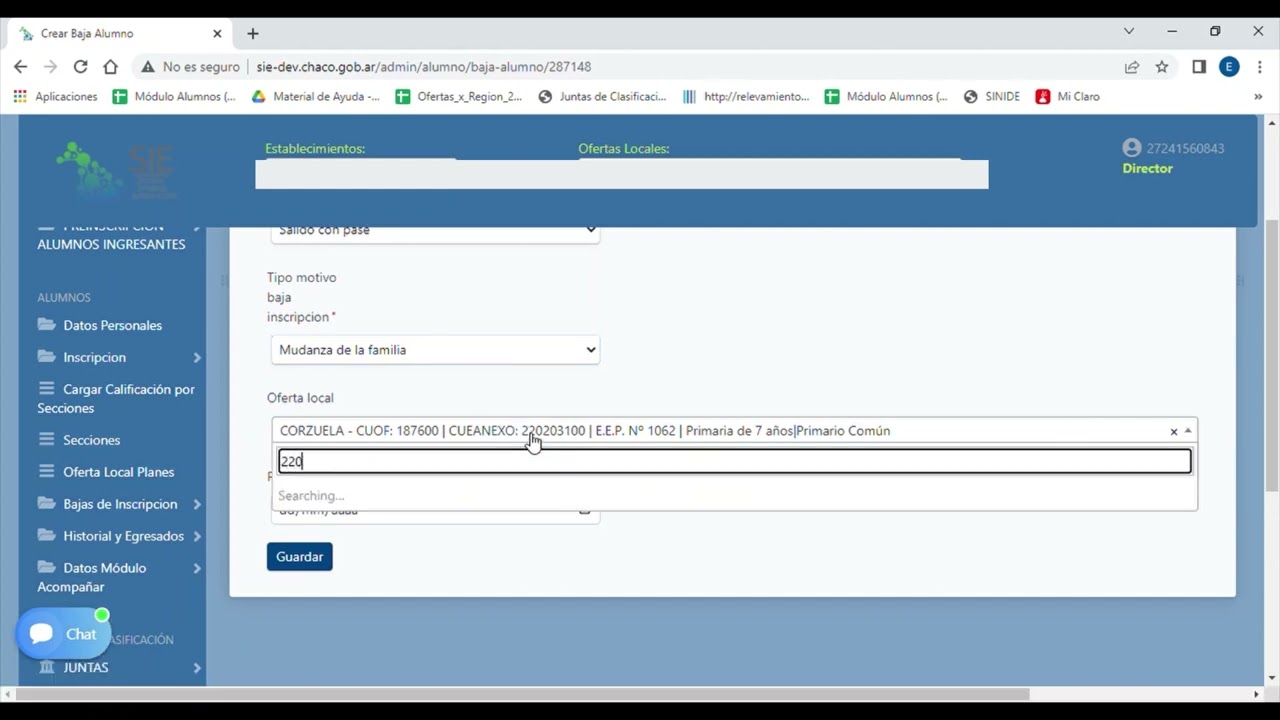The height and width of the screenshot is (720, 1280).
Task: Open a new browser tab
Action: [x=253, y=33]
